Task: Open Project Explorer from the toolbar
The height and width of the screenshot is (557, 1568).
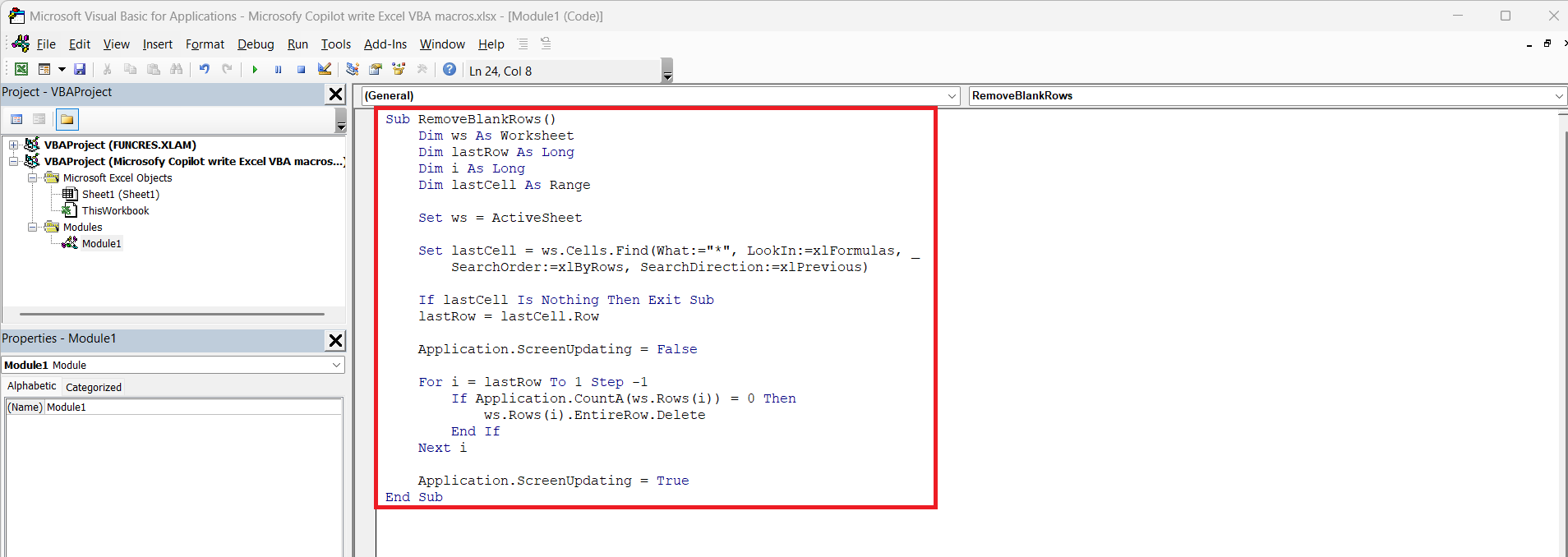Action: [x=353, y=70]
